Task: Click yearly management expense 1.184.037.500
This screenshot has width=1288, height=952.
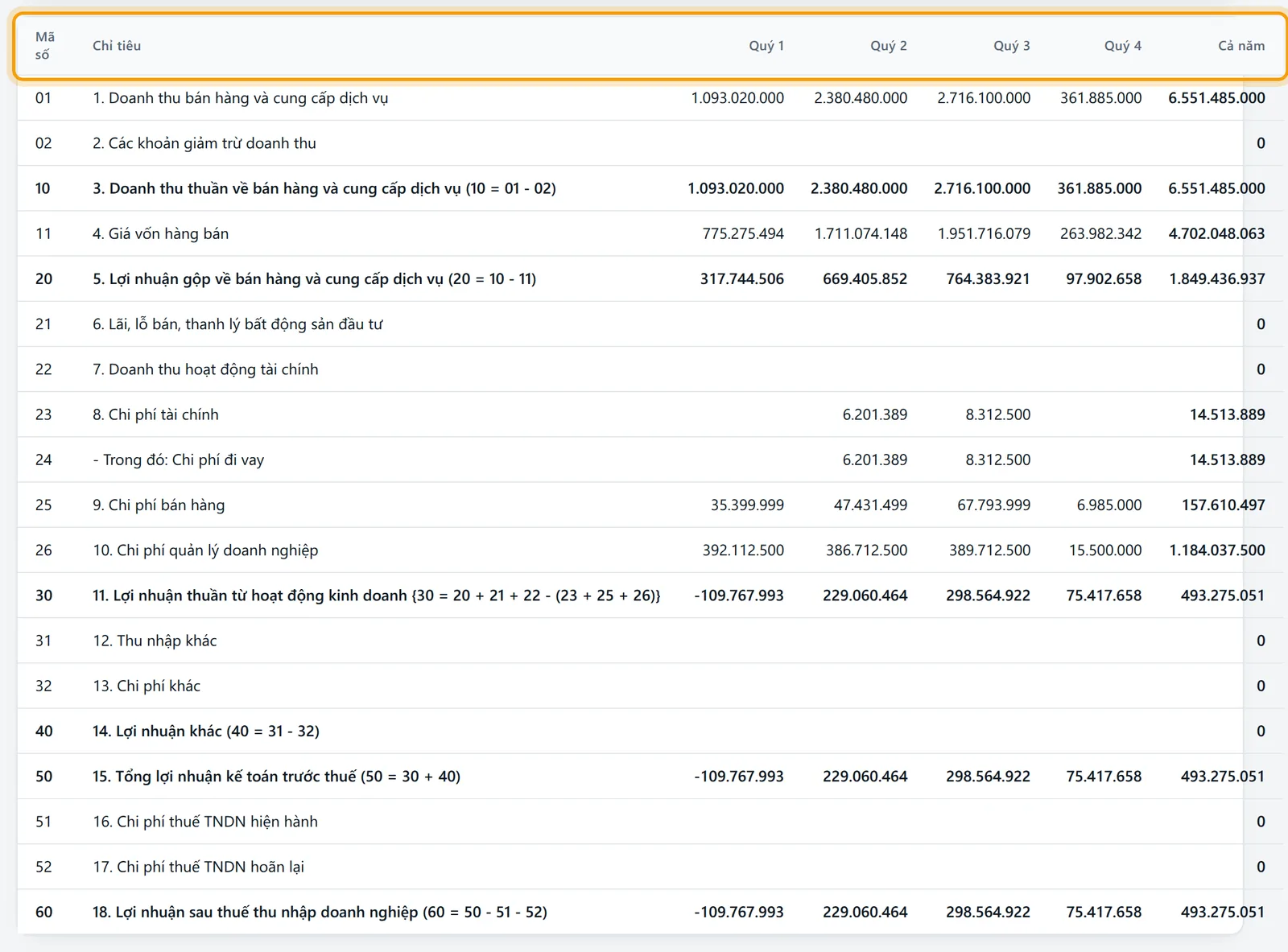Action: 1217,550
